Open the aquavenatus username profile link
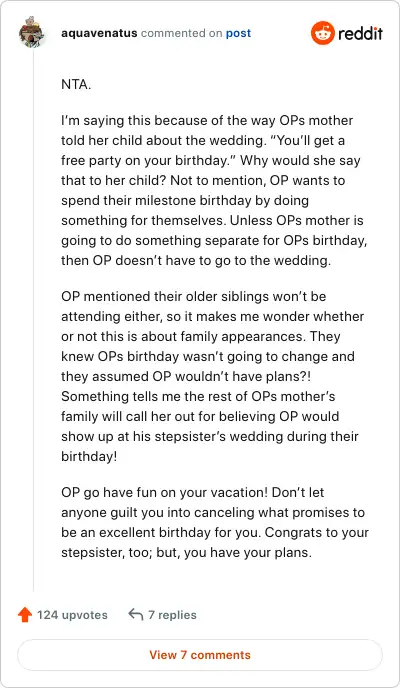The width and height of the screenshot is (400, 688). [99, 33]
